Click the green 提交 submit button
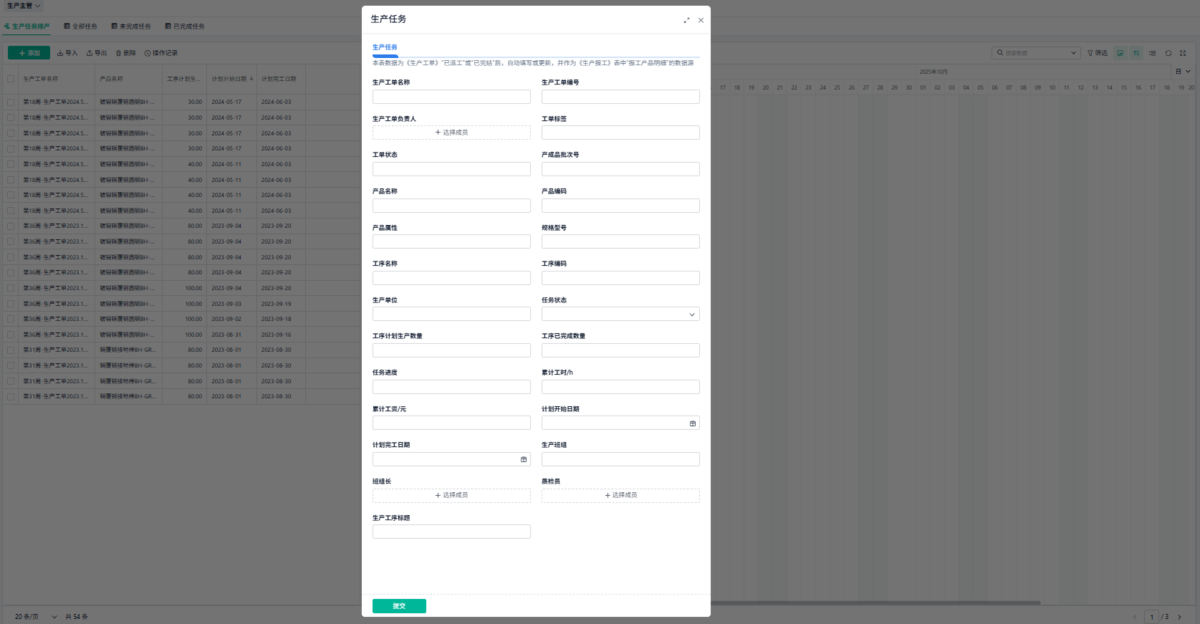Screen dimensions: 1200x624 coord(399,606)
